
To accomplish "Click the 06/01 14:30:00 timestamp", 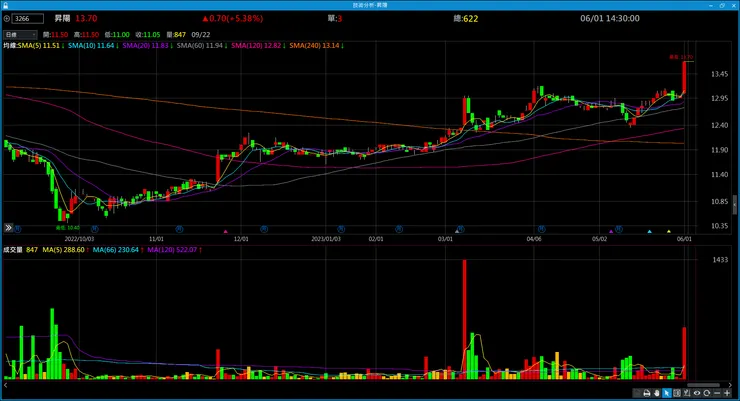I will [610, 18].
